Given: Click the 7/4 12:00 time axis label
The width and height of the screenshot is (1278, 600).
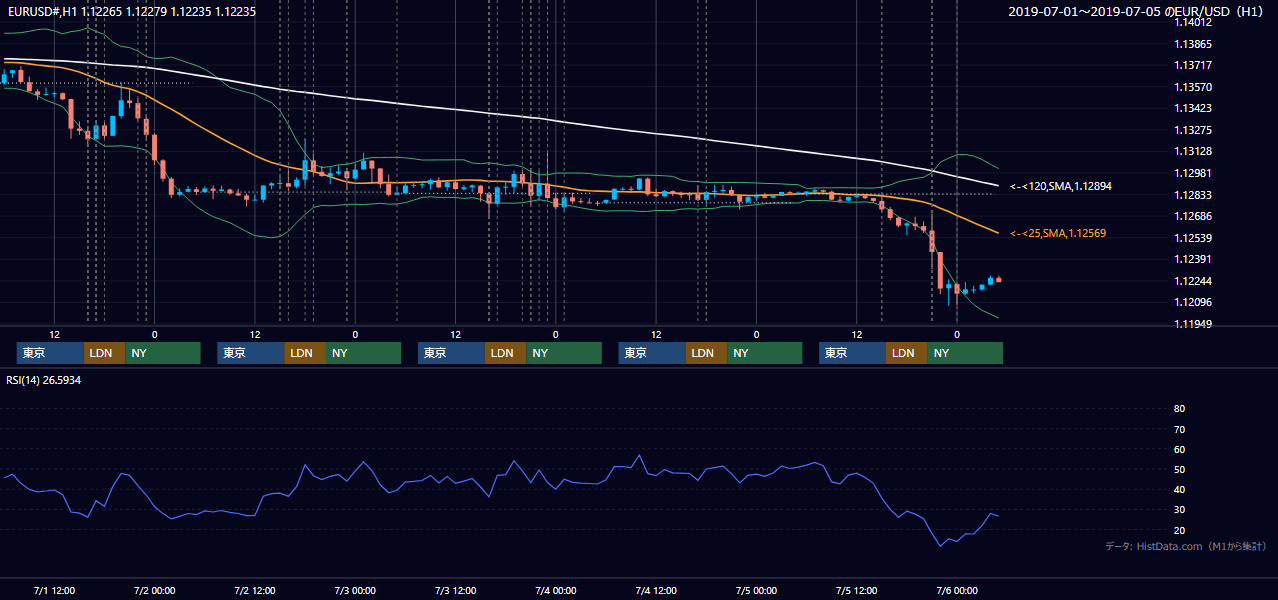Looking at the screenshot, I should point(656,590).
